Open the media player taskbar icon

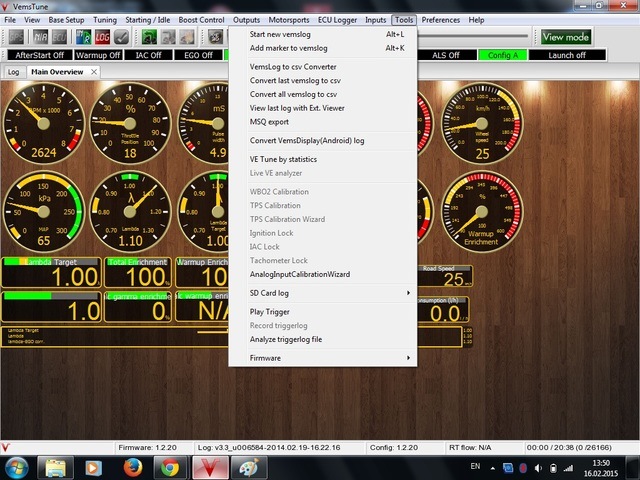(x=93, y=468)
